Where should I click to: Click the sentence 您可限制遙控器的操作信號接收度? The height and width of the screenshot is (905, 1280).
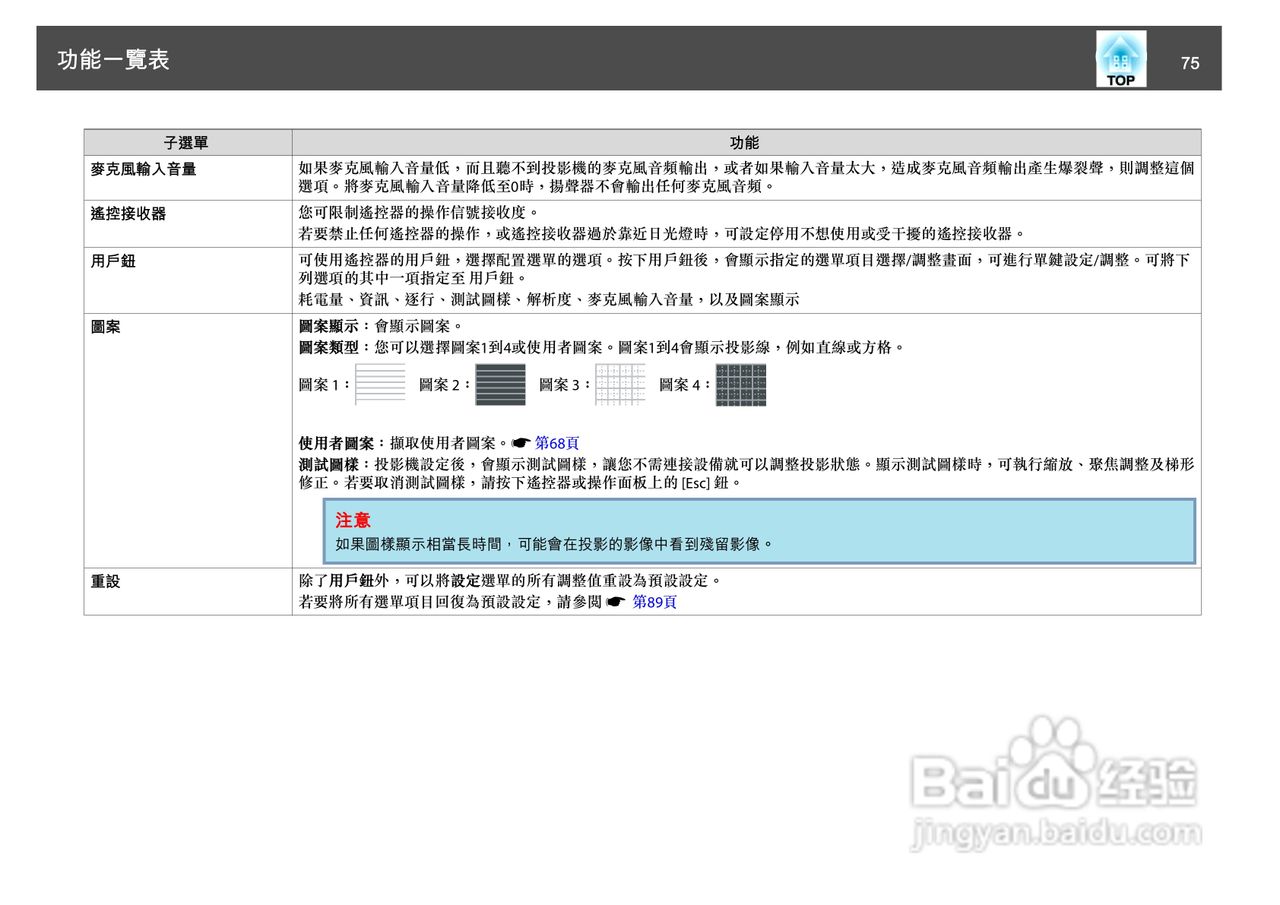[419, 213]
